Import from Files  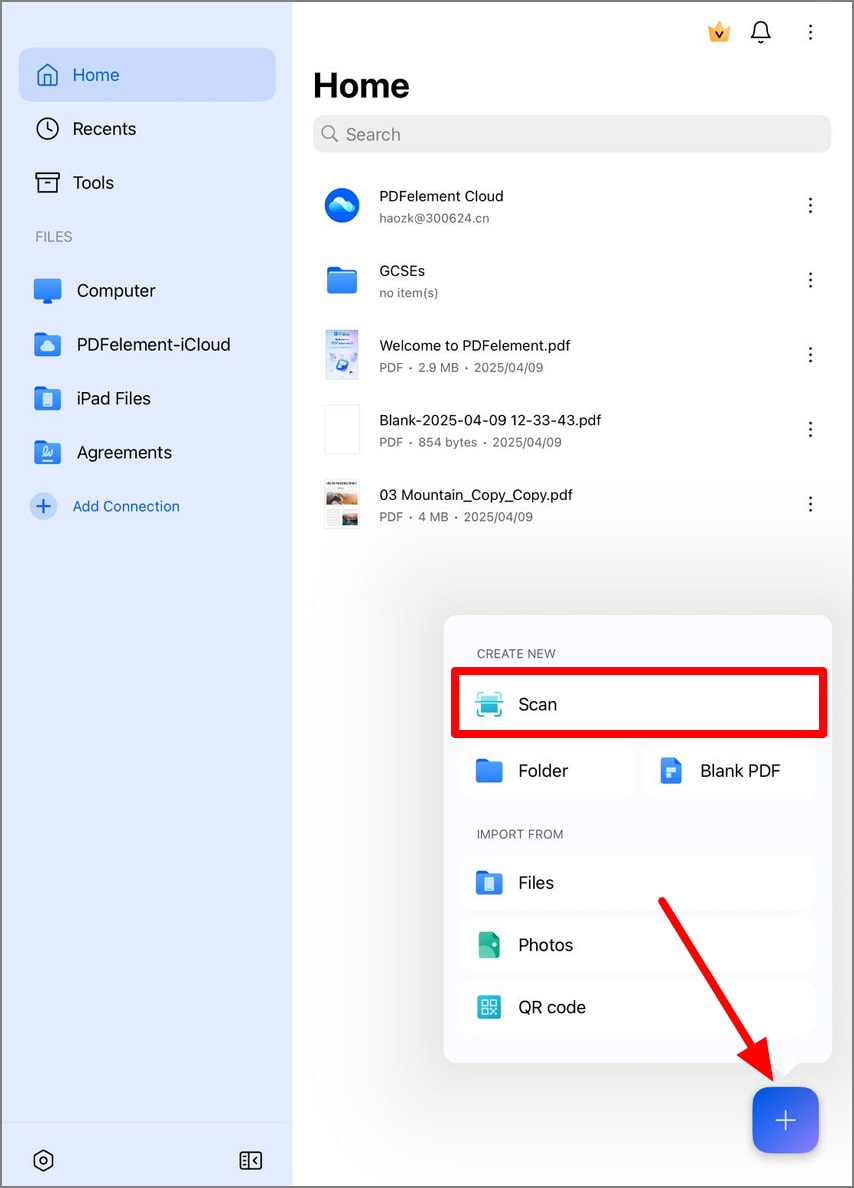(x=637, y=883)
